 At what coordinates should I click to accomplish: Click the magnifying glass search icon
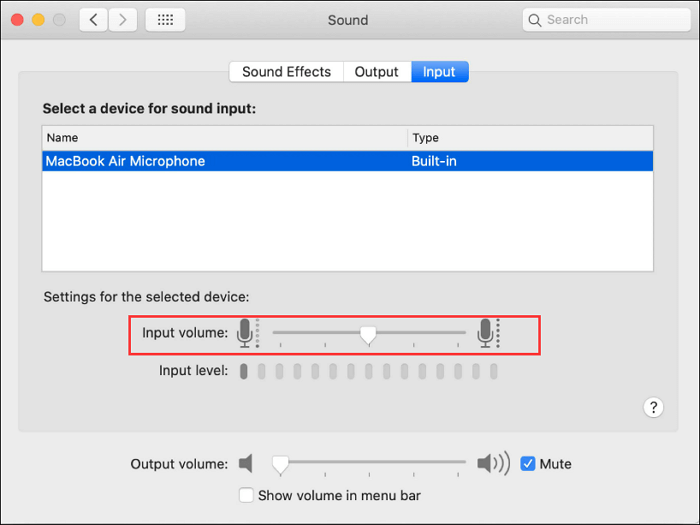coord(535,20)
